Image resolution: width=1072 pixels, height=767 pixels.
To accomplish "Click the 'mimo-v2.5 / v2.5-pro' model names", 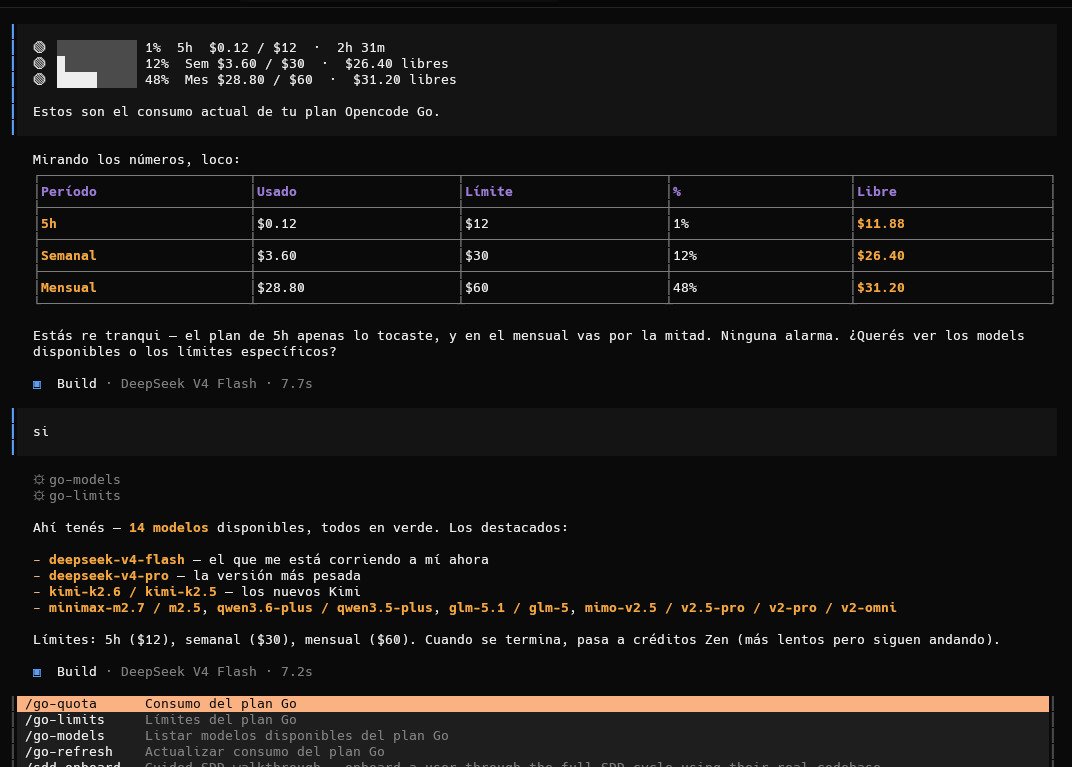I will coord(664,608).
